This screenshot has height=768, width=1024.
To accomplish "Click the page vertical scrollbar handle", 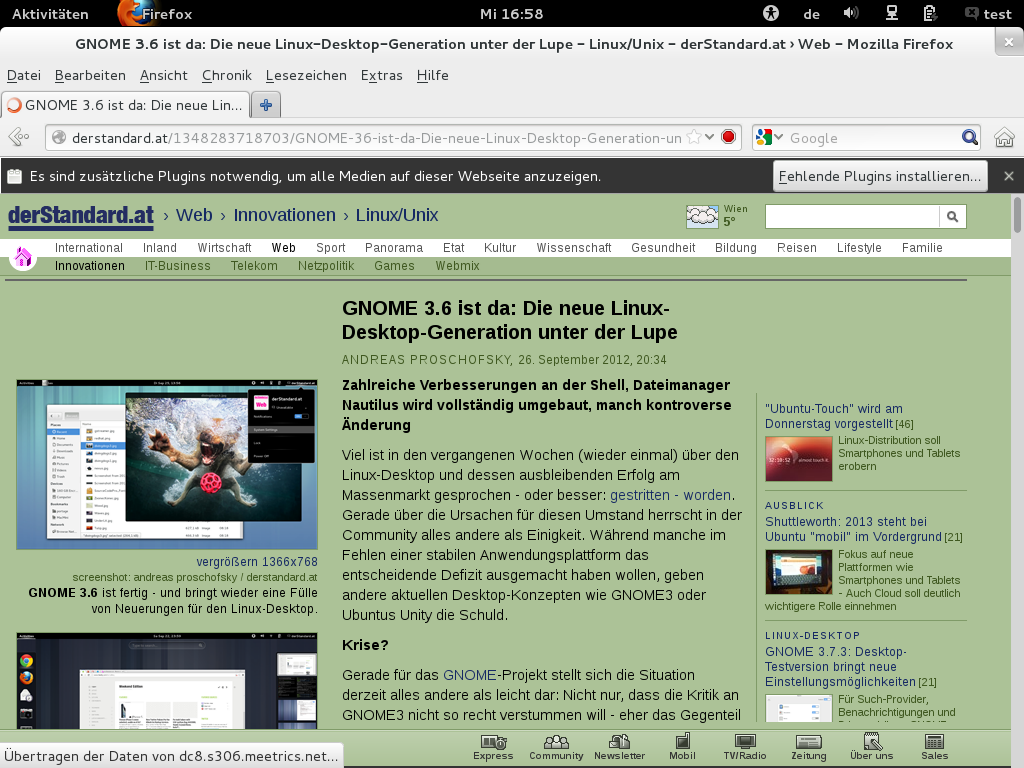I will 1017,214.
